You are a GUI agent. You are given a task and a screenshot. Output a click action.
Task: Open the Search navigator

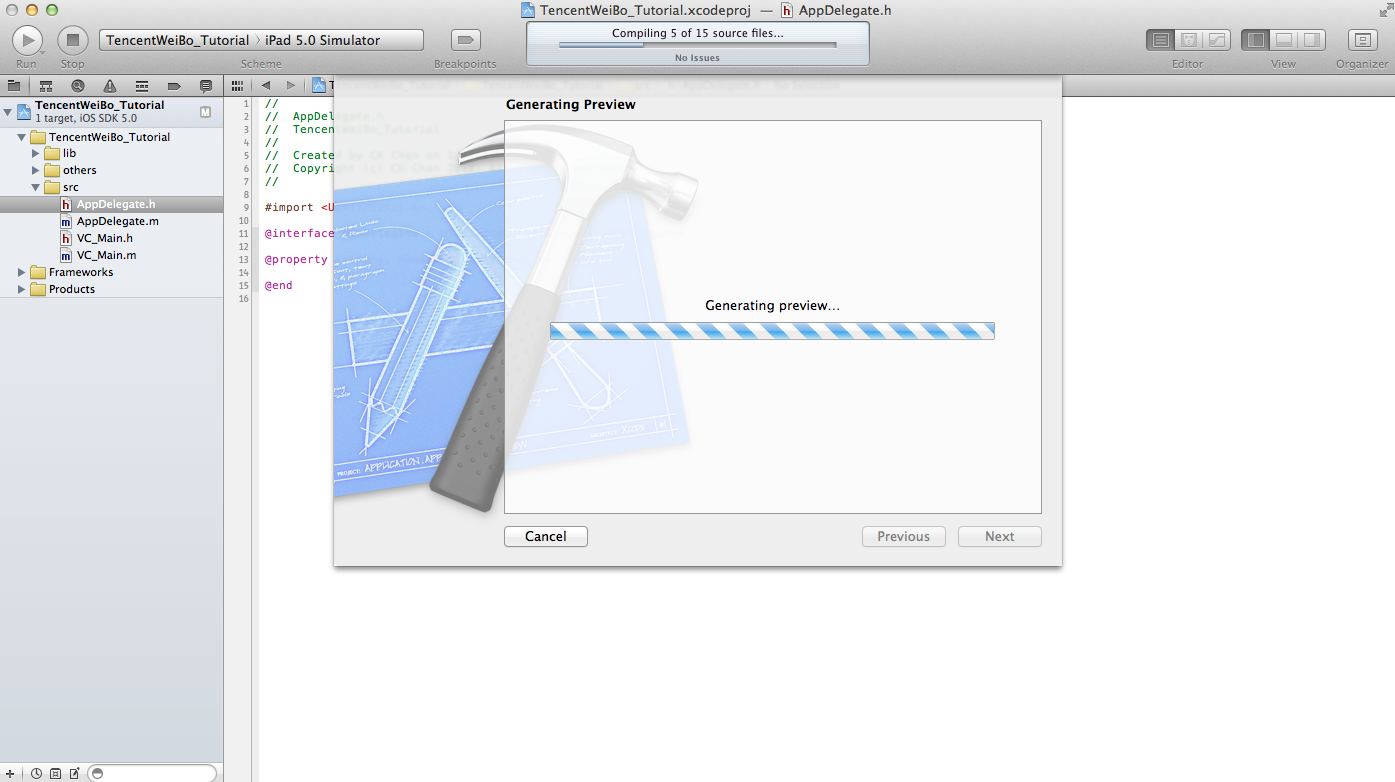(78, 86)
